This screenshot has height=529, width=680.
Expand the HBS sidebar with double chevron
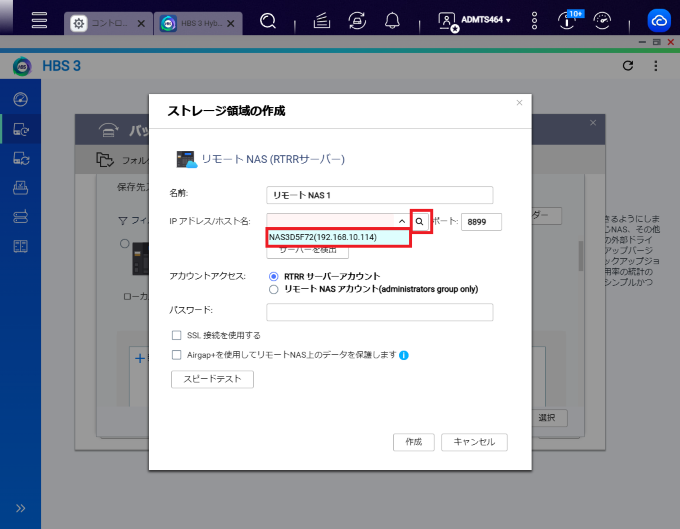pos(20,508)
